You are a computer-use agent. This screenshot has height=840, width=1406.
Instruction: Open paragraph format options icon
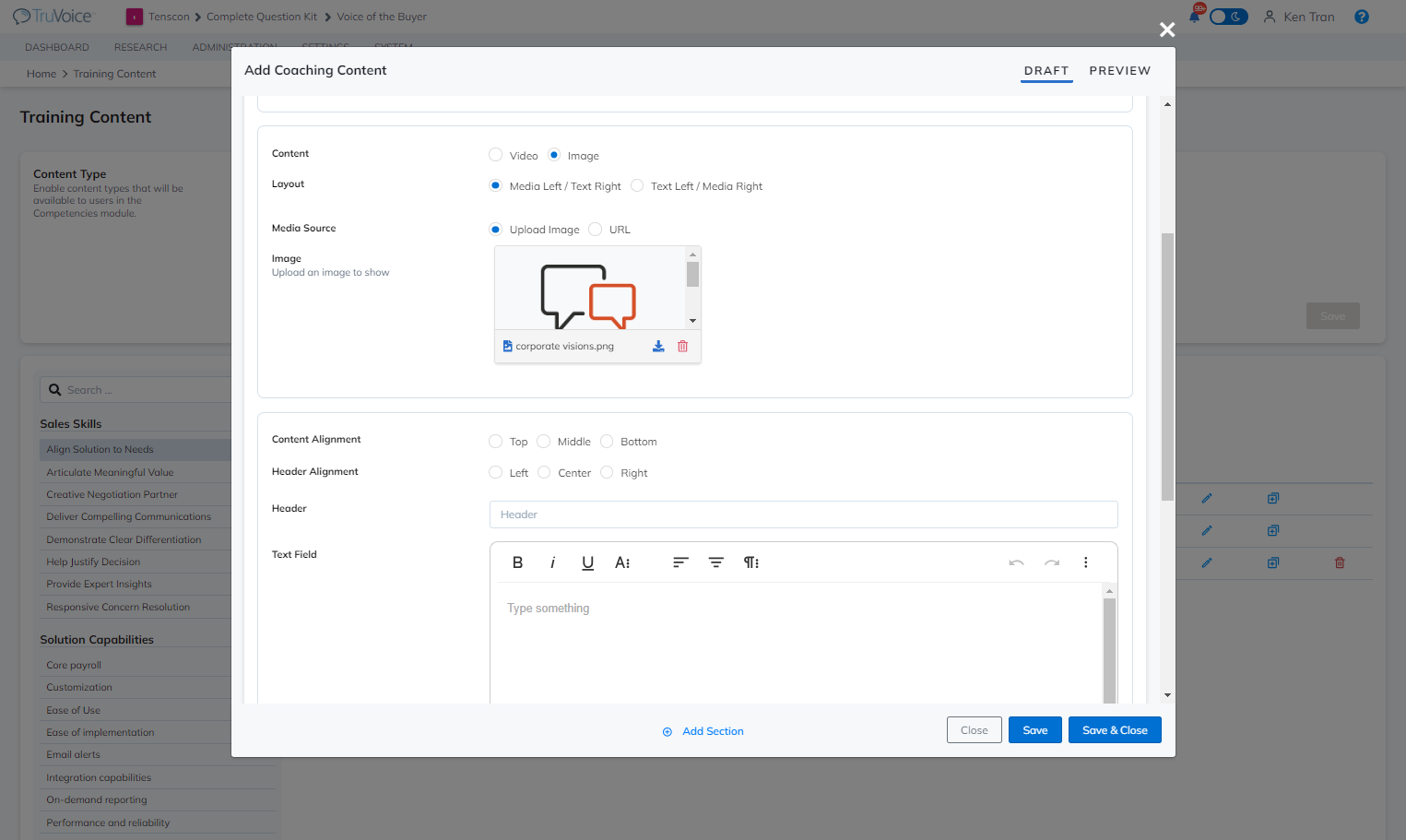751,562
